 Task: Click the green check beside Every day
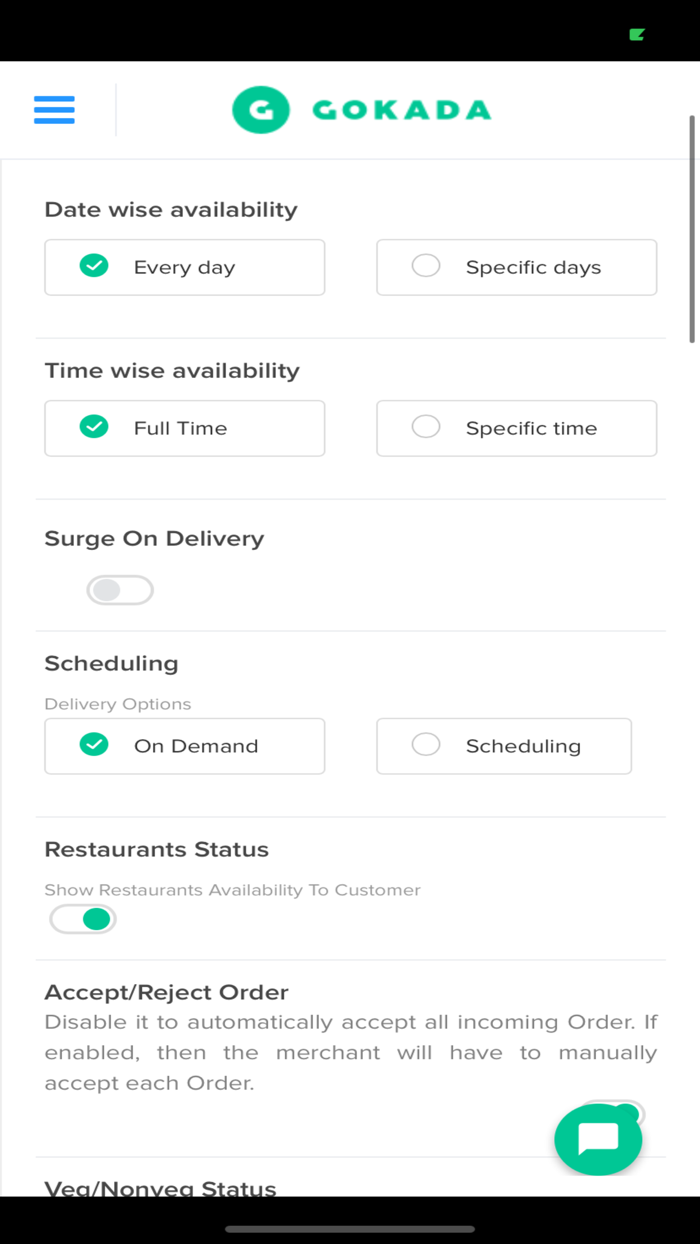pos(94,266)
